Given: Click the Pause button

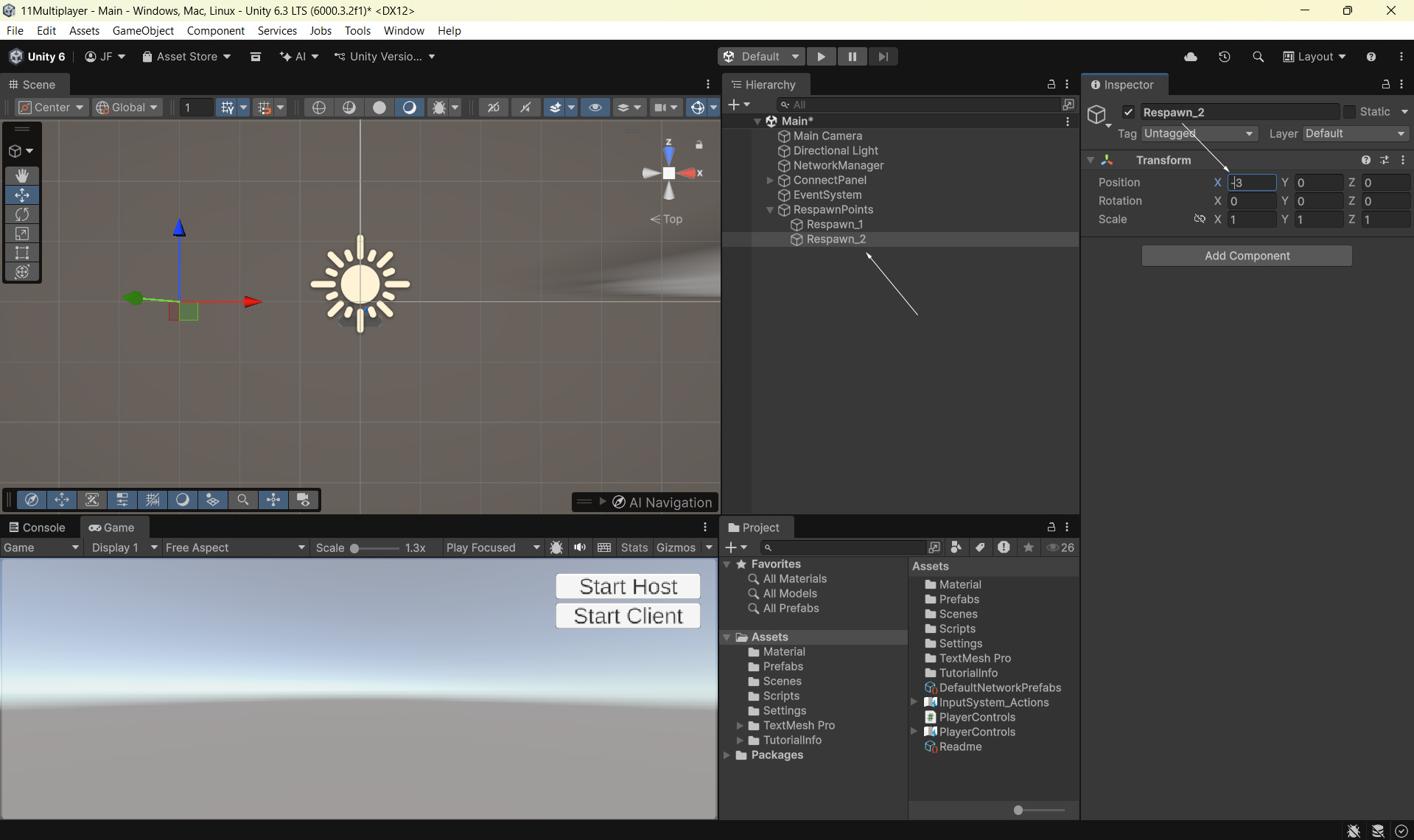Looking at the screenshot, I should [x=852, y=57].
